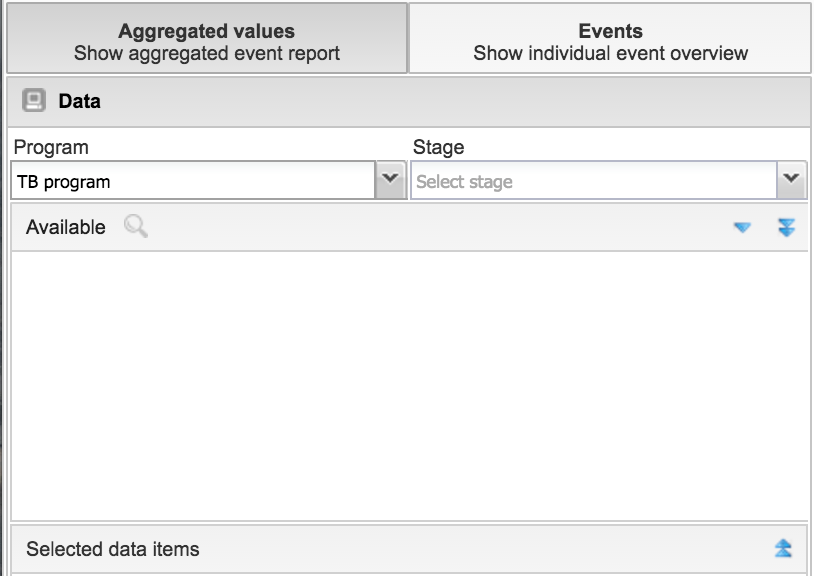Click the Data panel icon
Viewport: 814px width, 576px height.
coord(34,101)
